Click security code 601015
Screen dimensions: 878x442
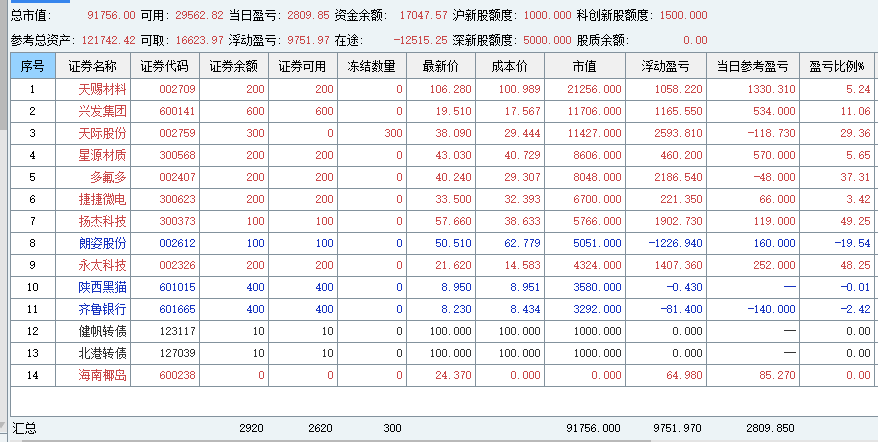pos(178,287)
